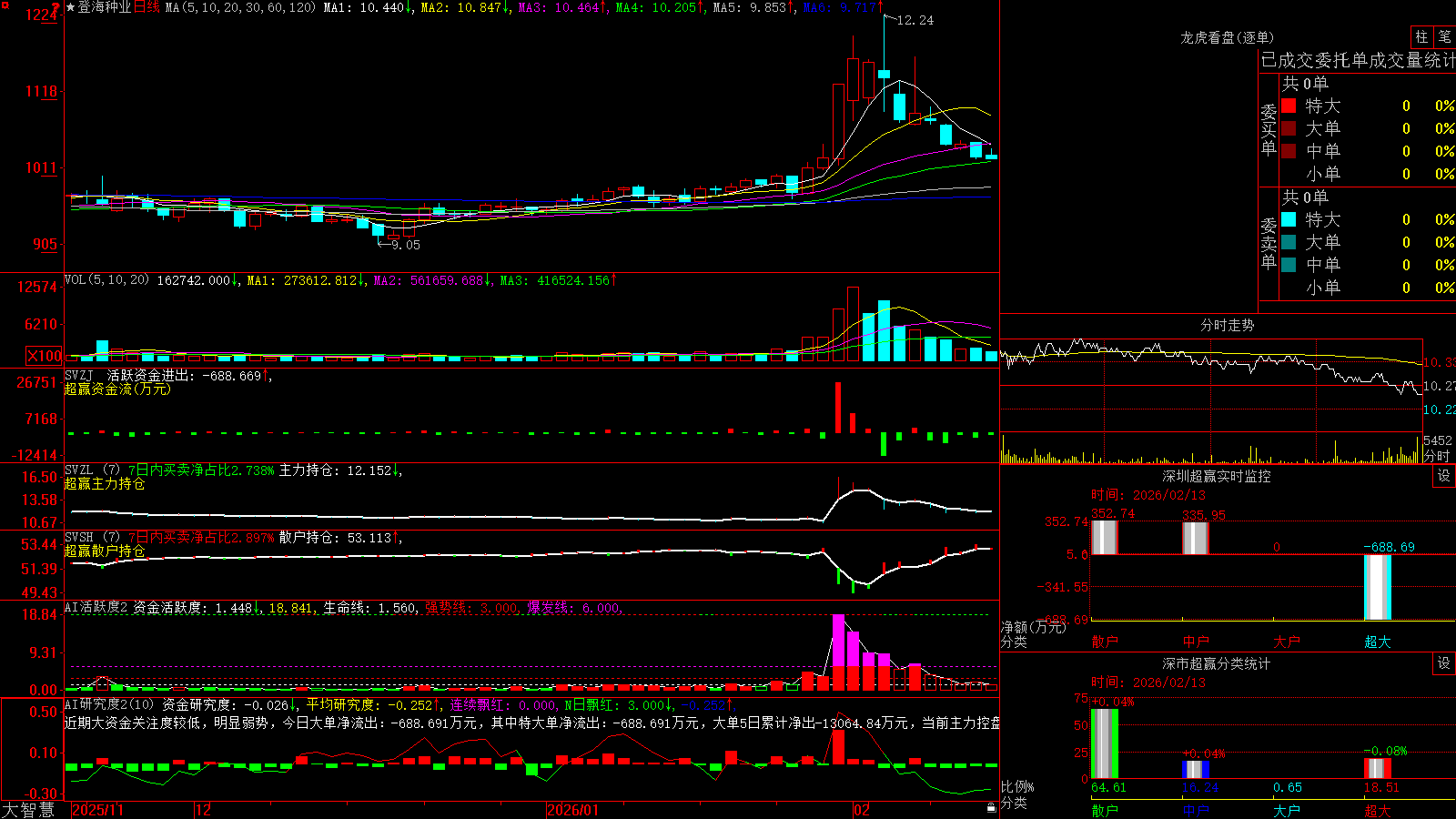The image size is (1456, 819).
Task: Click the stock name 登海种业
Action: (x=105, y=7)
